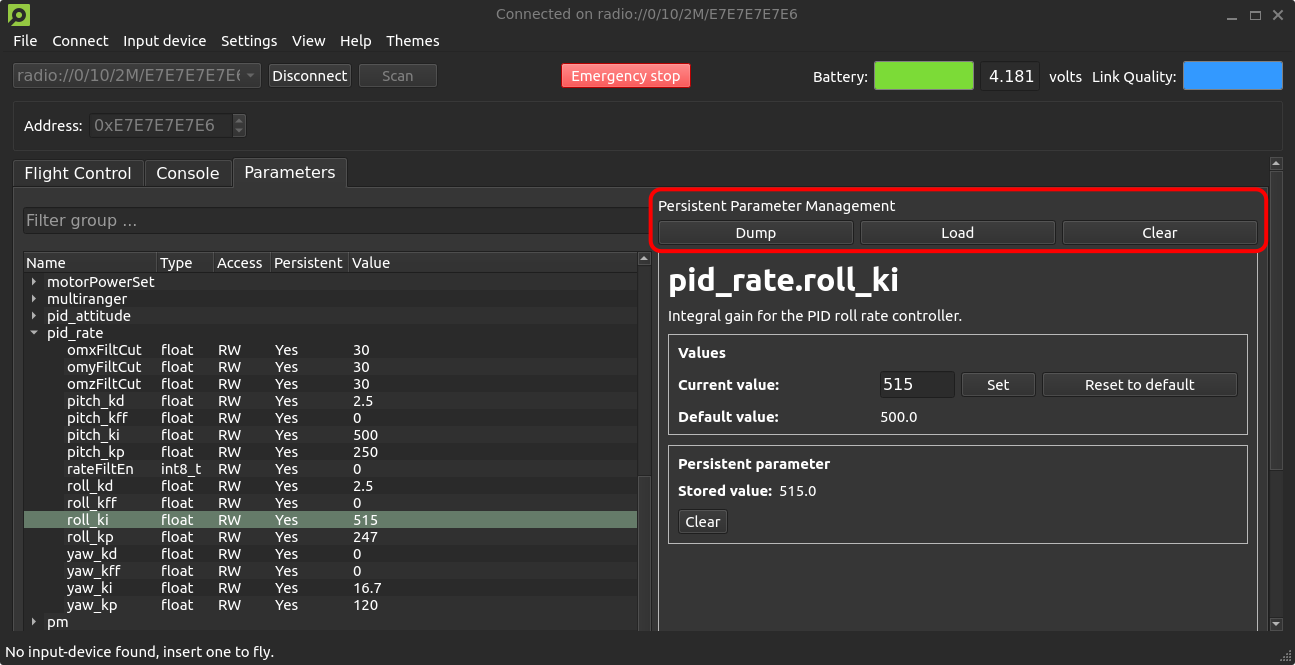Select the pitch_kff parameter row
Image resolution: width=1295 pixels, height=665 pixels.
click(x=330, y=418)
